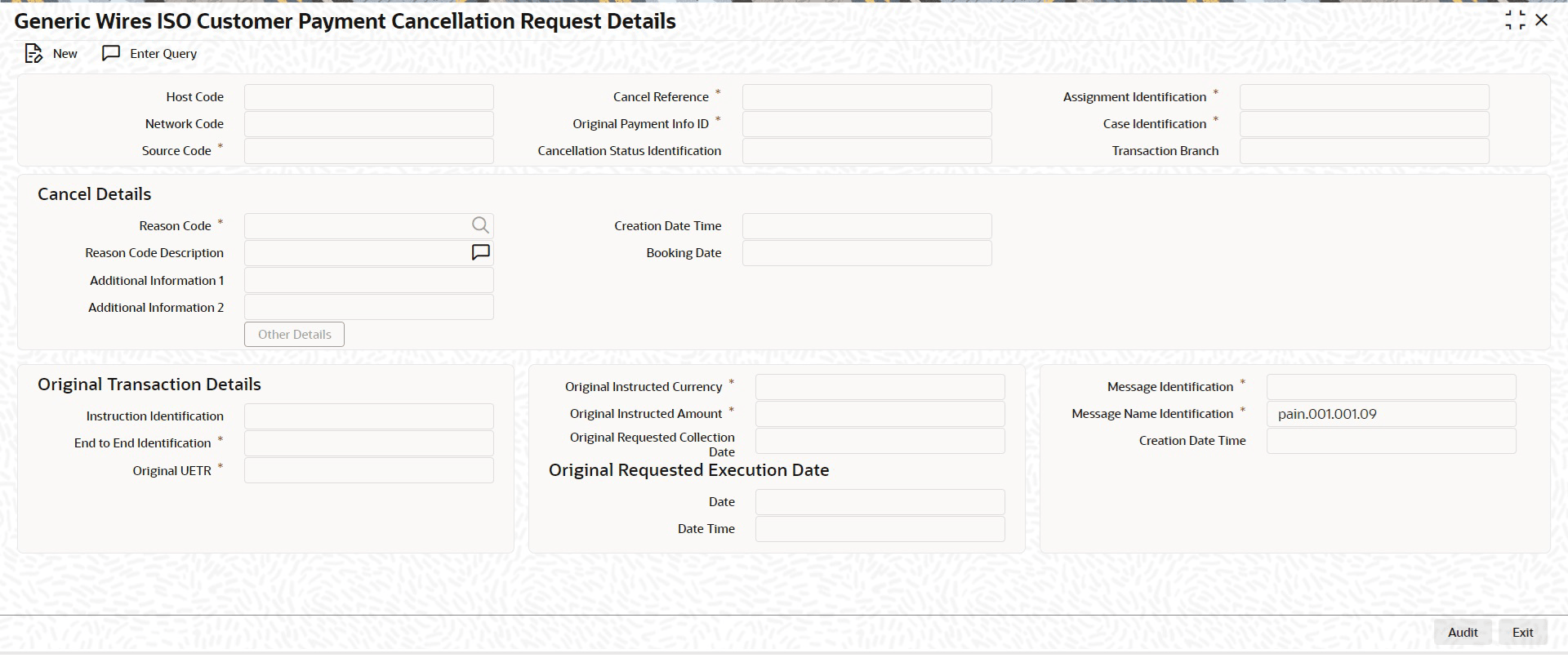The image size is (1568, 658).
Task: Click the New toolbar label
Action: click(65, 54)
